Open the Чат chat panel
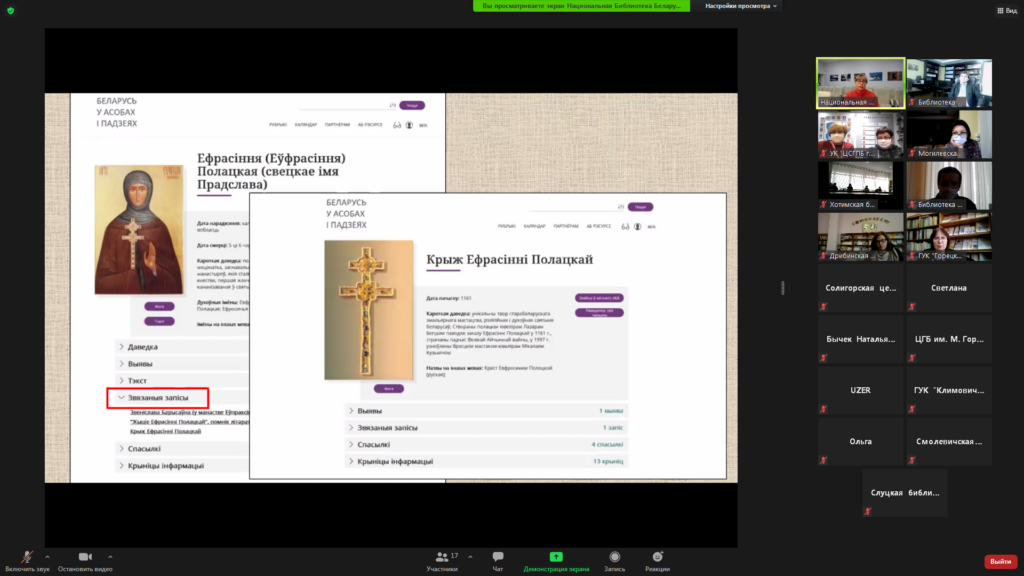 coord(498,561)
